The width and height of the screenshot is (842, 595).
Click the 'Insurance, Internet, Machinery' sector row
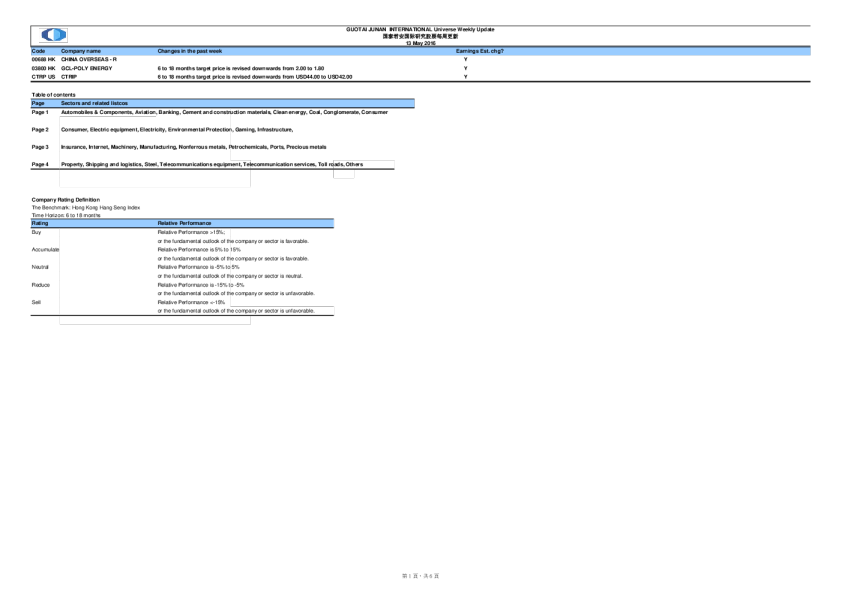[x=145, y=147]
